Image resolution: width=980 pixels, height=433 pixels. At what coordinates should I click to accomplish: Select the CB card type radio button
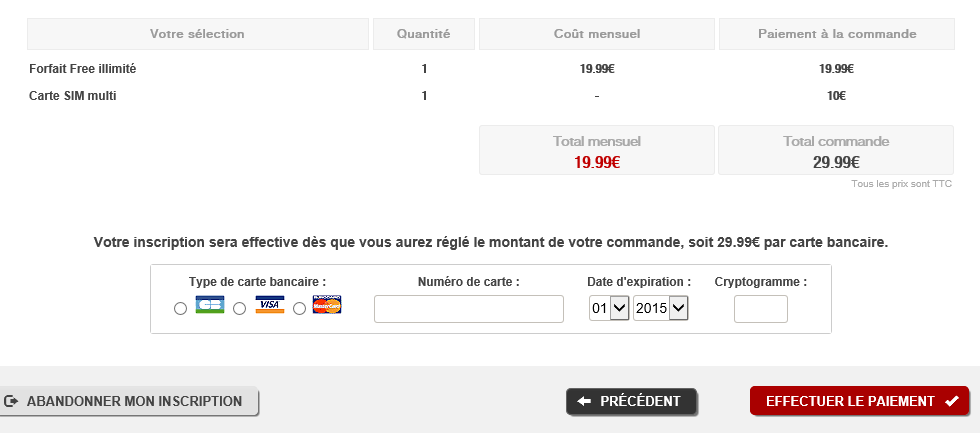(180, 309)
